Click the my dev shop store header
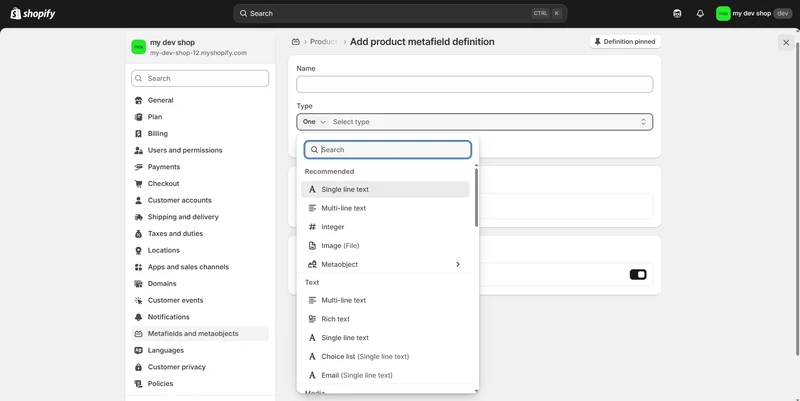Image resolution: width=800 pixels, height=401 pixels. click(200, 47)
